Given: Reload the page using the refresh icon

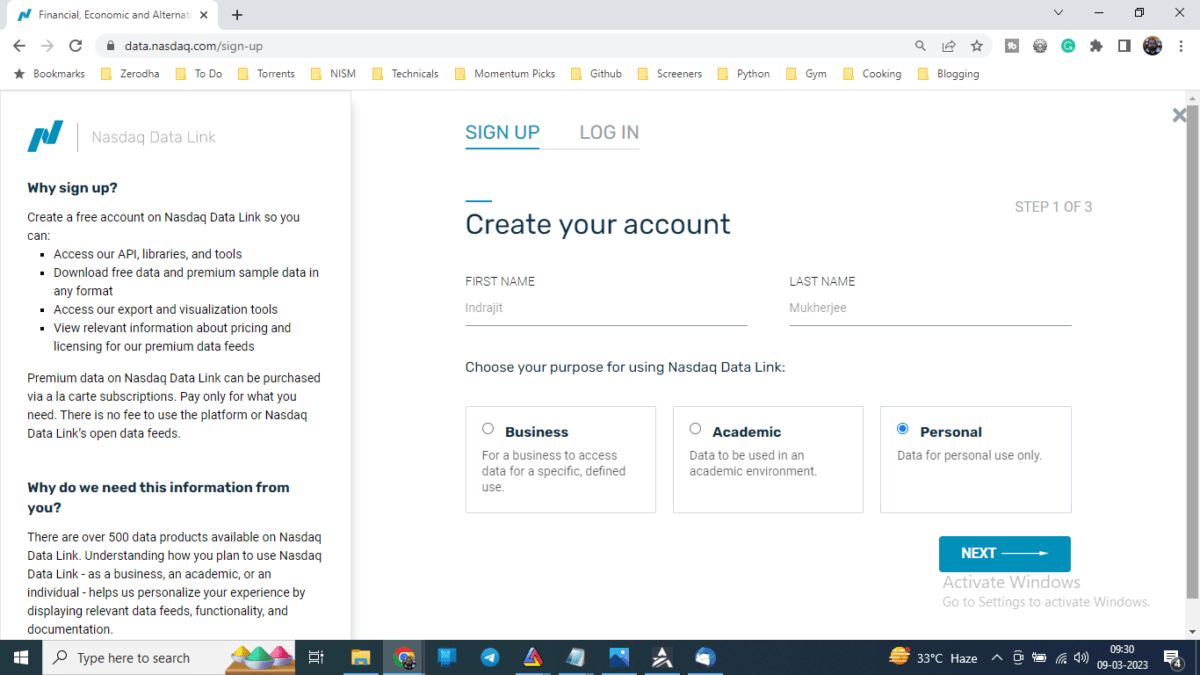Looking at the screenshot, I should (x=75, y=46).
